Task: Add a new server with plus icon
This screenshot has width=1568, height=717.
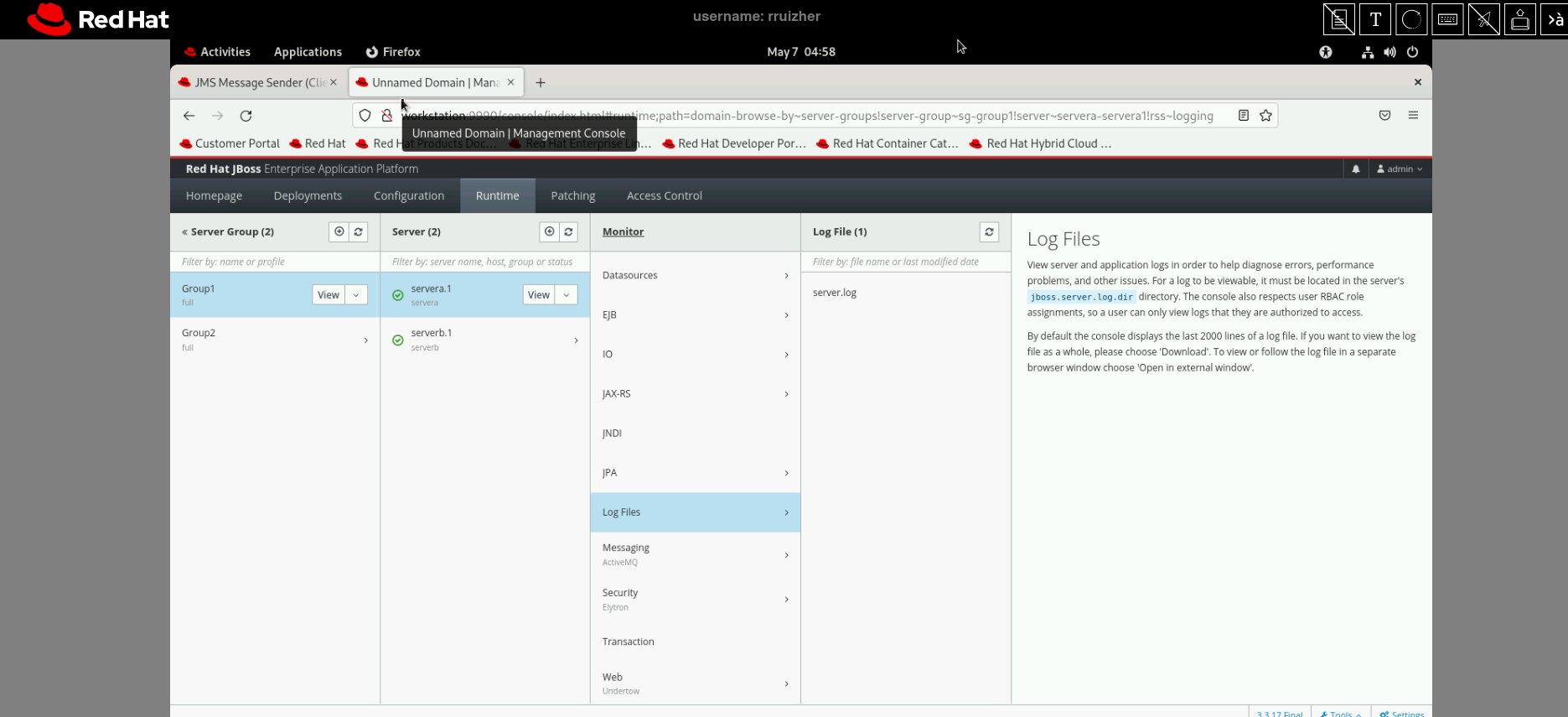Action: (x=549, y=231)
